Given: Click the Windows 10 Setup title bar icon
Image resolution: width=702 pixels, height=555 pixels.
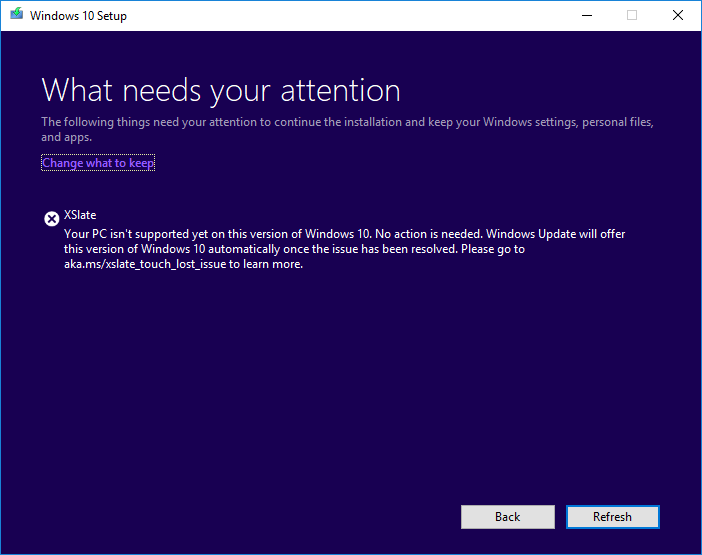Looking at the screenshot, I should pyautogui.click(x=17, y=14).
